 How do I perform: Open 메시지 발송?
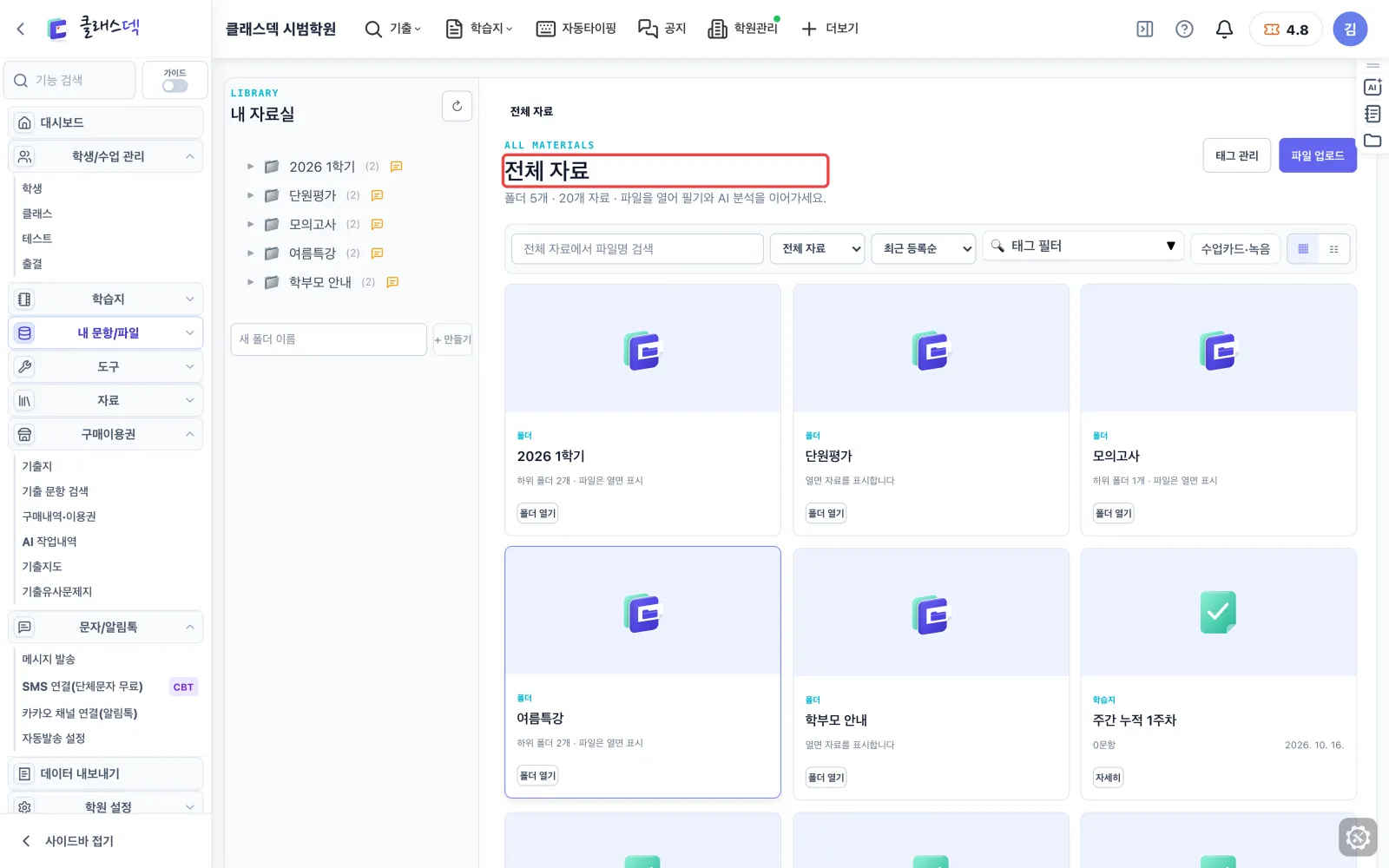point(49,660)
